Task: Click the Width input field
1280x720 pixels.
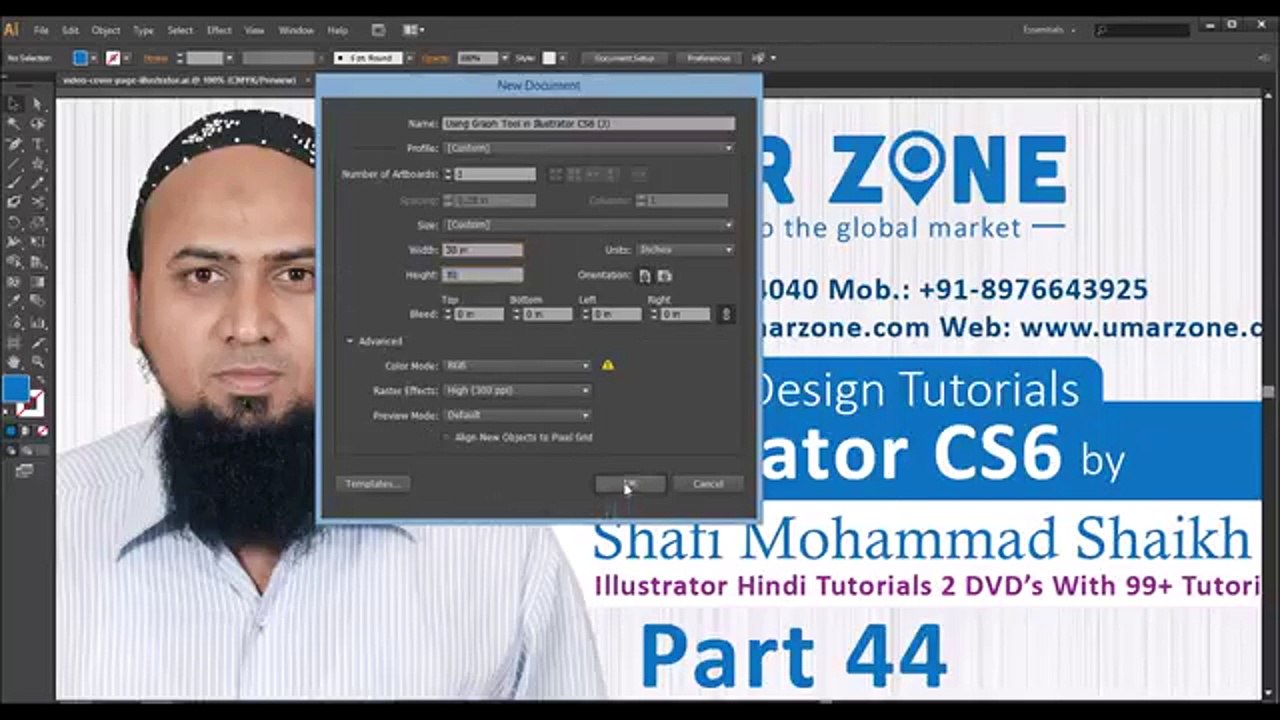Action: click(483, 250)
